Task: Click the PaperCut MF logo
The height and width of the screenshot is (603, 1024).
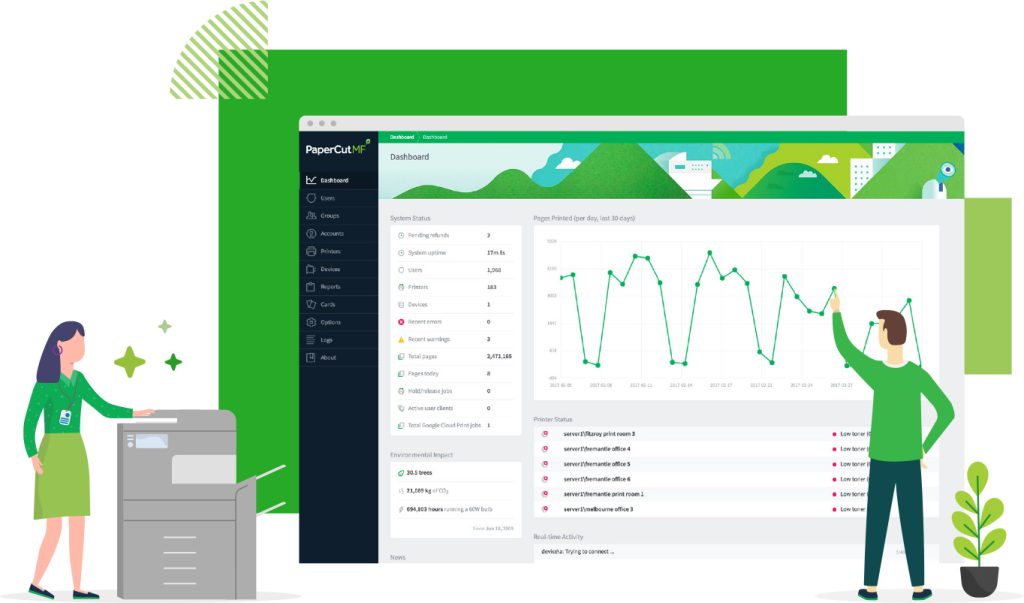Action: click(x=337, y=150)
